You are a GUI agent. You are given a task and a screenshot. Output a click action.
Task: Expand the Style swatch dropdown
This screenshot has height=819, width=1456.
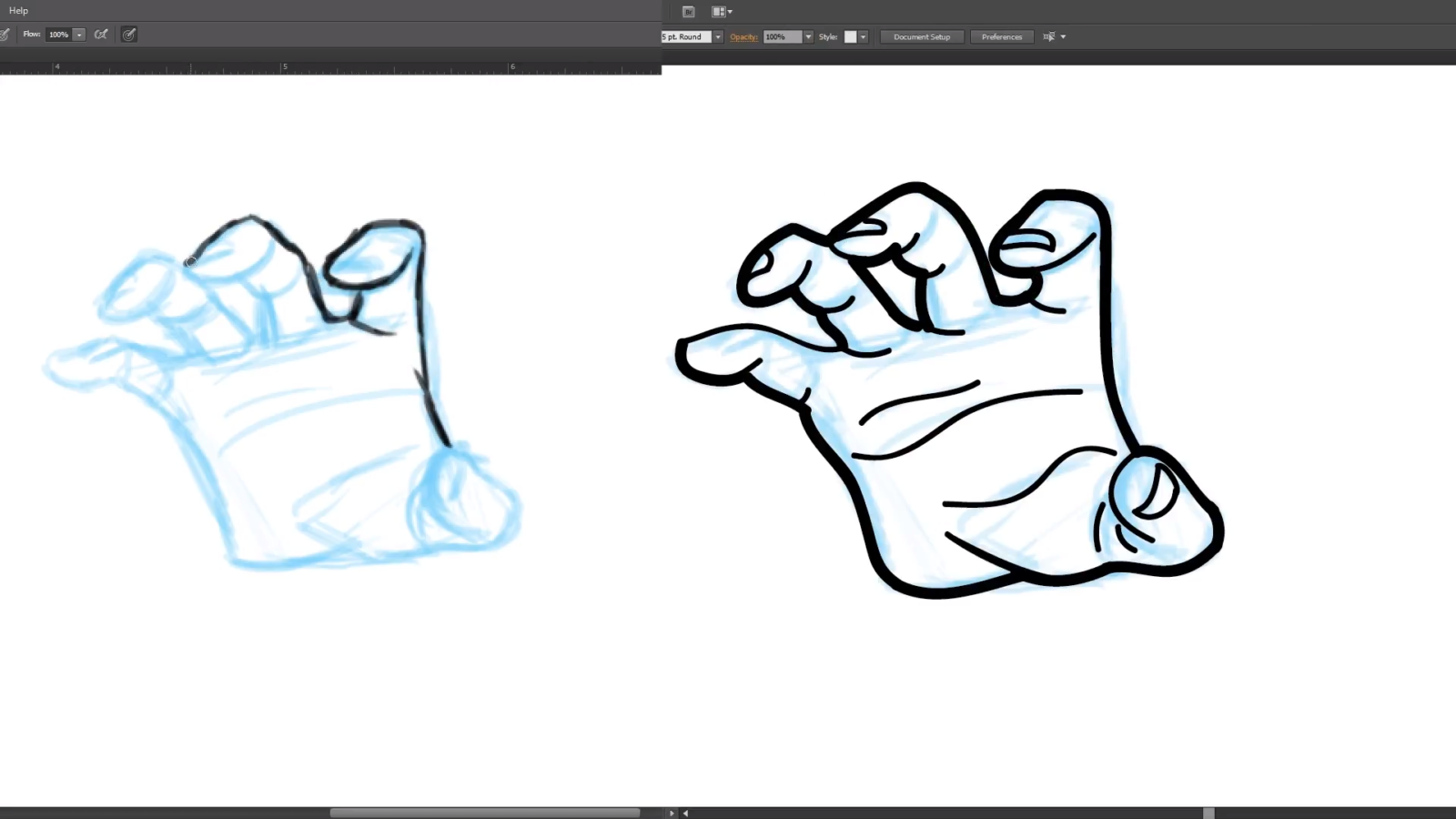click(x=862, y=36)
